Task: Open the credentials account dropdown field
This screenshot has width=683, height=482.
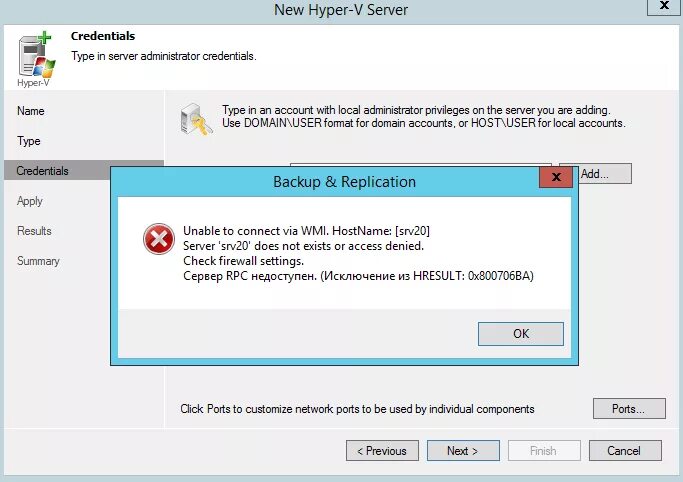Action: click(x=420, y=163)
